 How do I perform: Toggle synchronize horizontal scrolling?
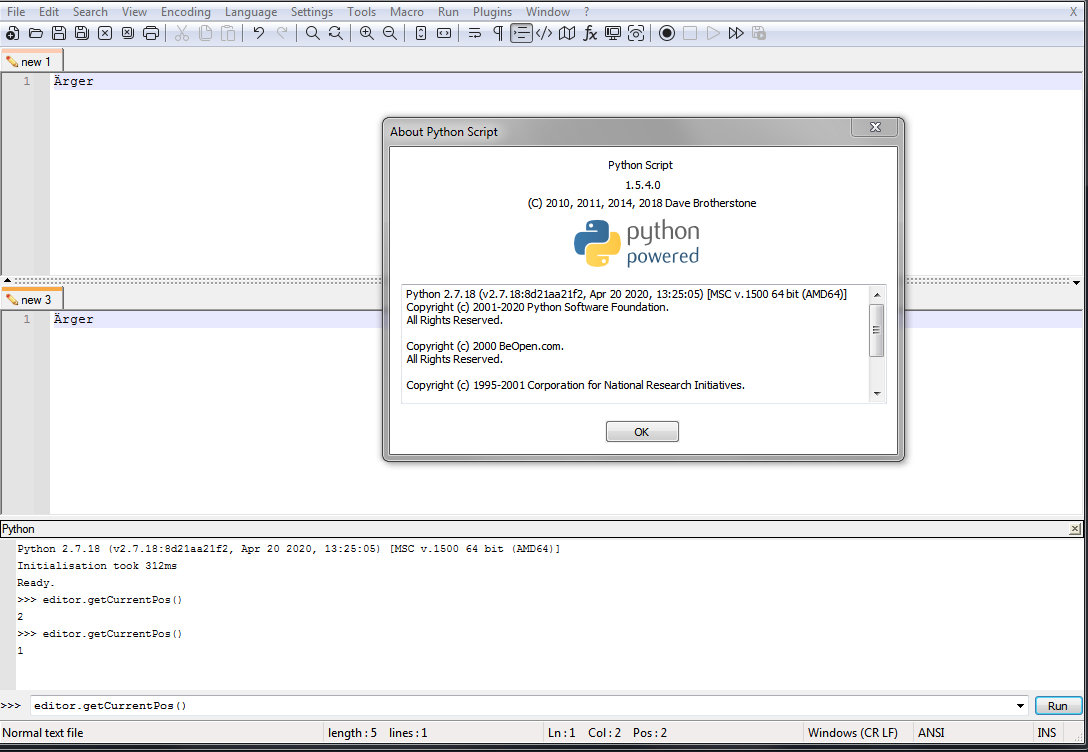(x=444, y=33)
